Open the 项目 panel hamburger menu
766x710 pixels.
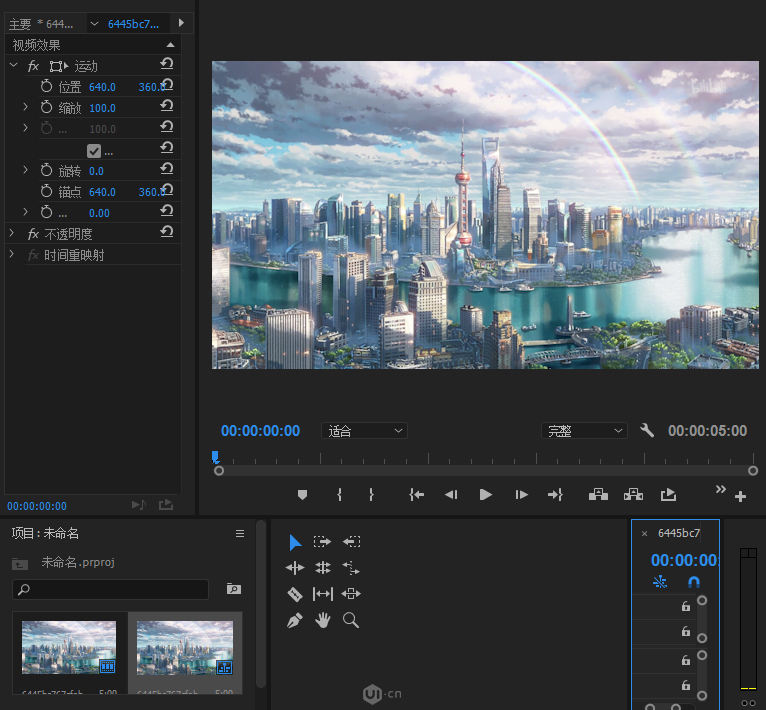pos(240,534)
